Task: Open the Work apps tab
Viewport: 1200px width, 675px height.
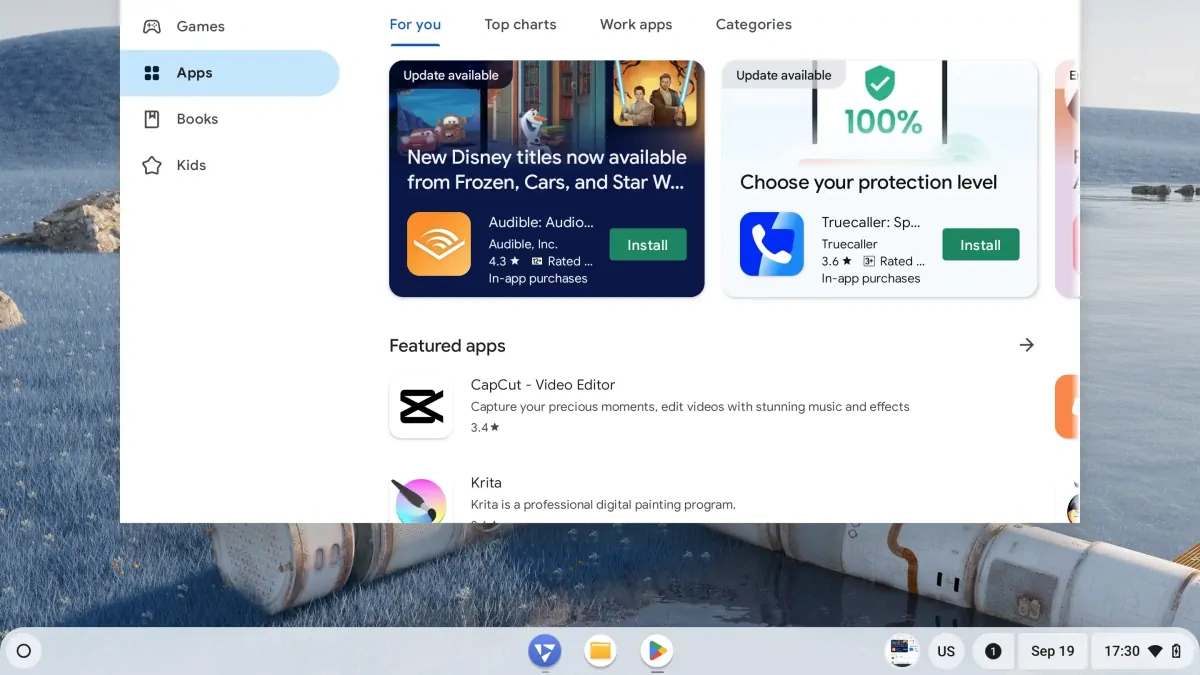Action: tap(636, 24)
